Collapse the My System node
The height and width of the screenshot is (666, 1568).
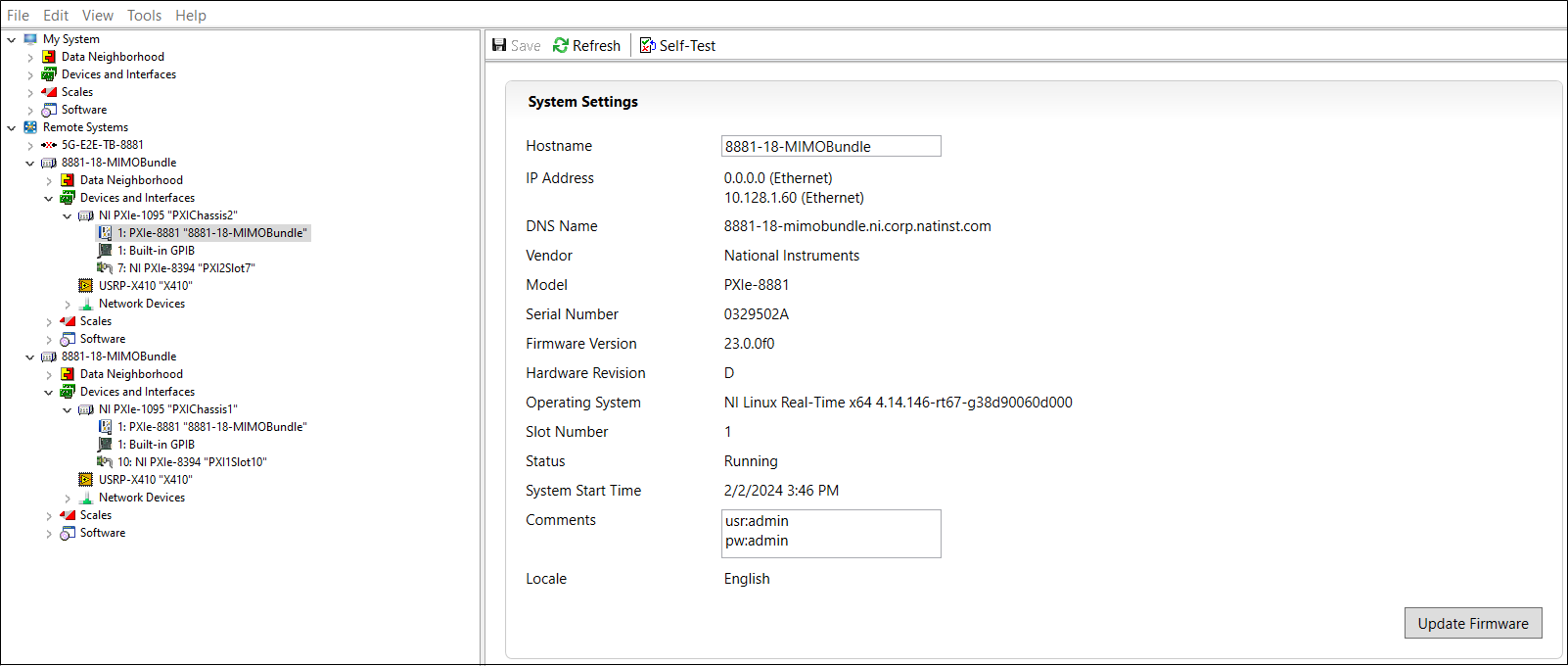[x=12, y=40]
